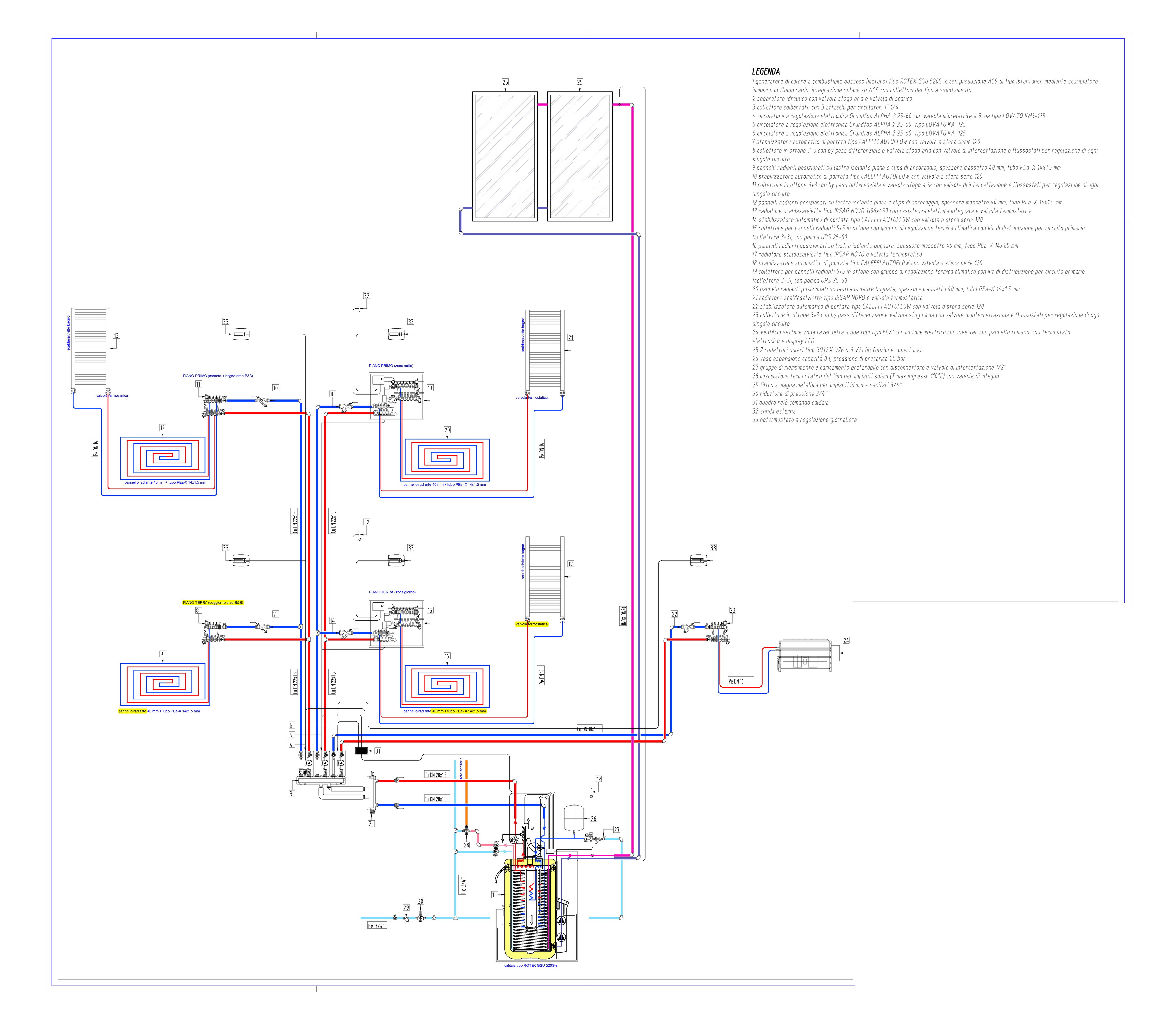Click highlighted 'PIANO TERRA (soggiorno area B&B)' text
This screenshot has width=1176, height=1024.
click(x=213, y=602)
